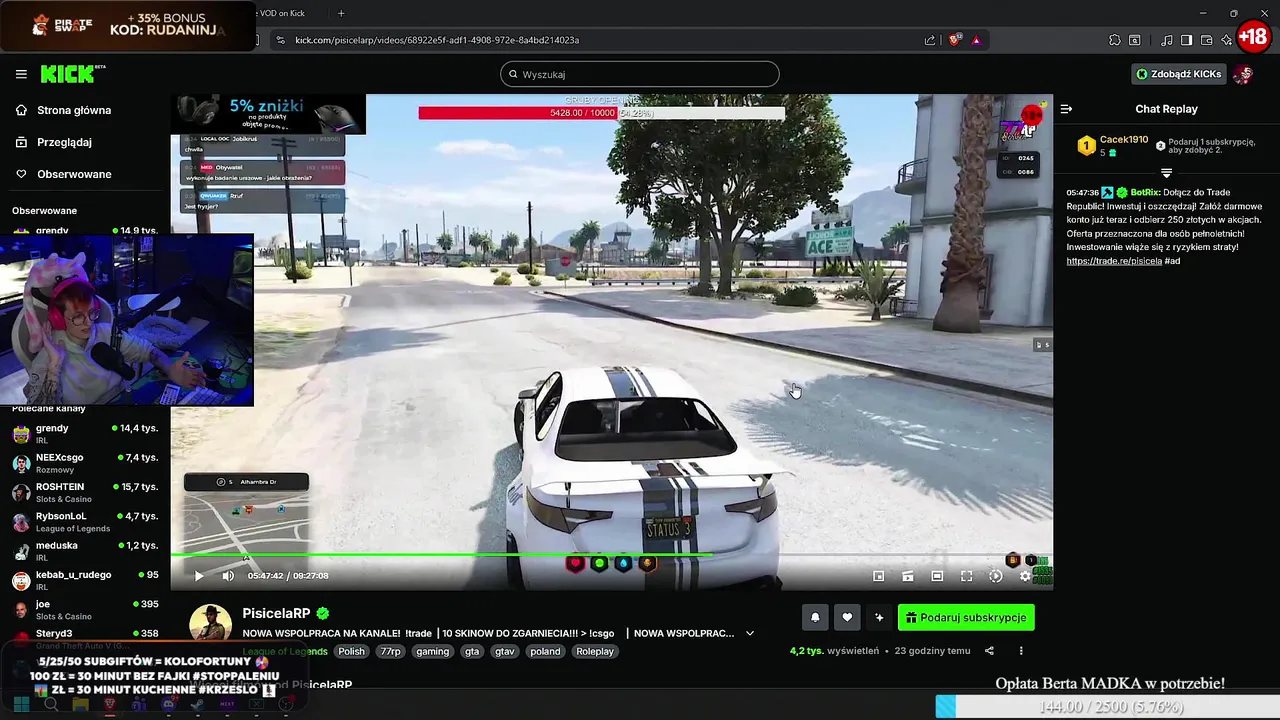Click the Cacek1910 top gifter name

click(1124, 140)
